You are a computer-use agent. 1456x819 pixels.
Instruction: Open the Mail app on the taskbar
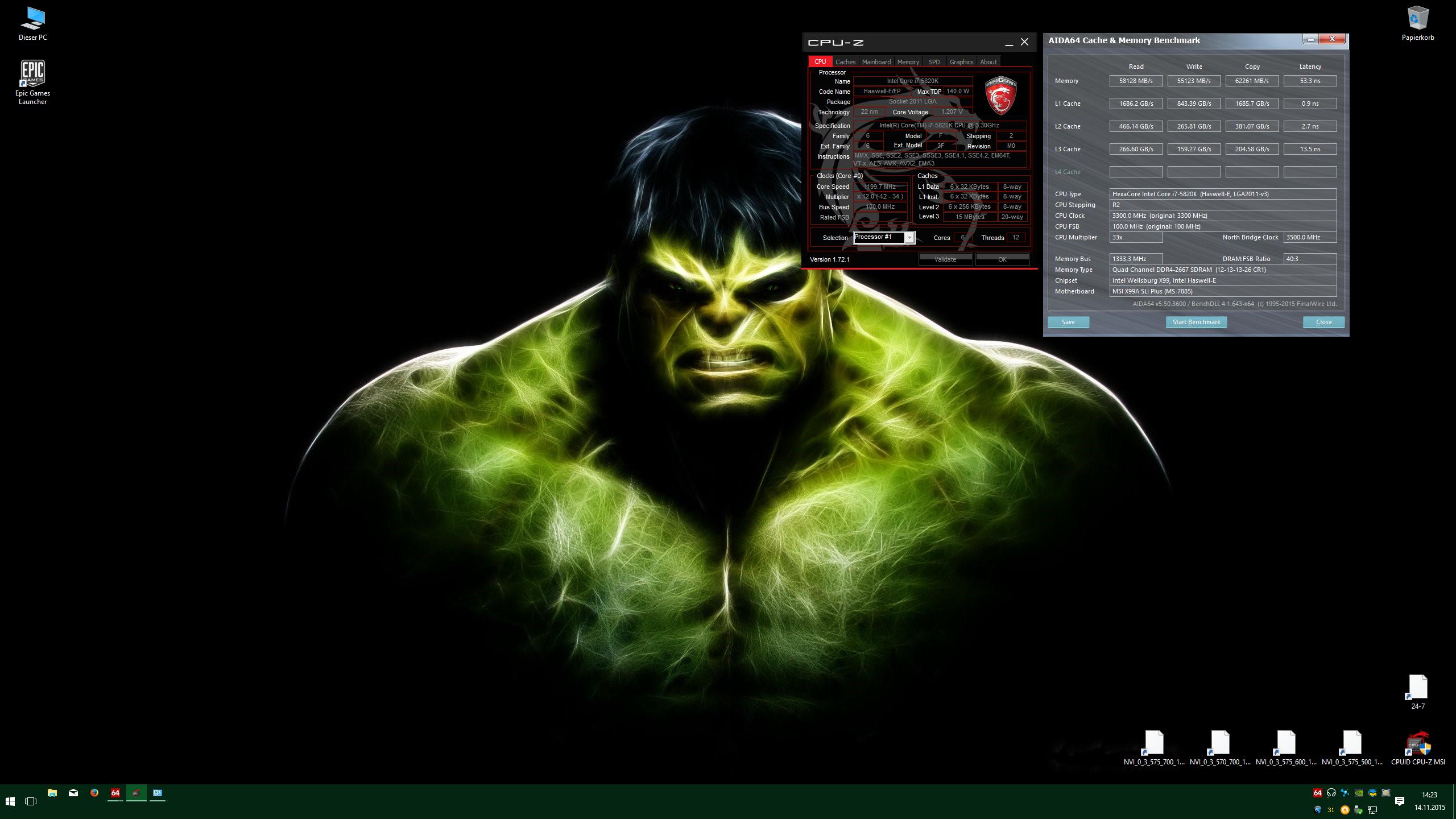pos(73,793)
